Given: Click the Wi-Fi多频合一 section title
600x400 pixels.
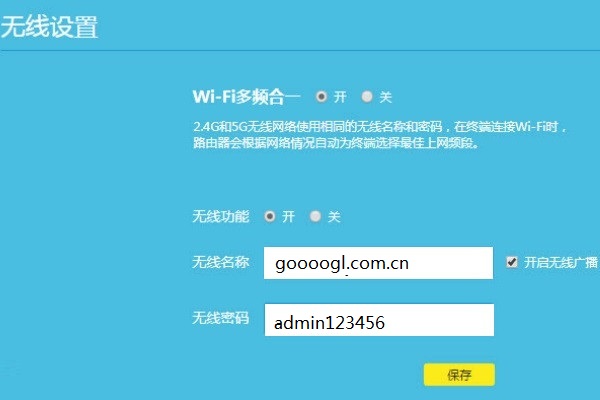Looking at the screenshot, I should [247, 96].
